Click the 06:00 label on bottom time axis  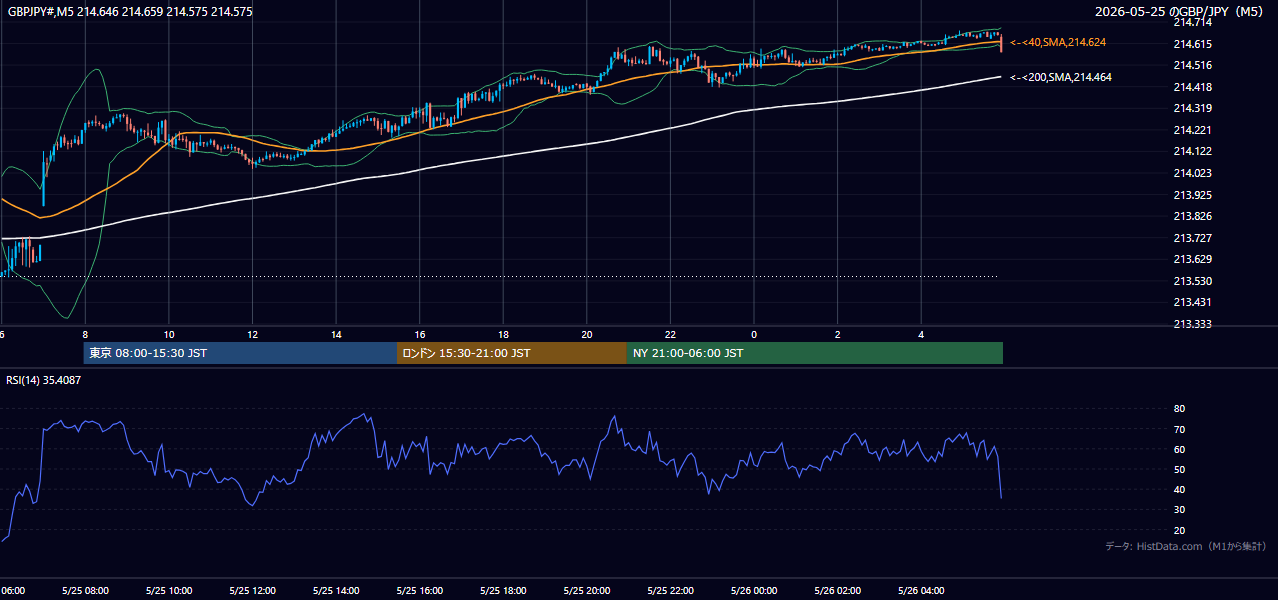[x=13, y=591]
